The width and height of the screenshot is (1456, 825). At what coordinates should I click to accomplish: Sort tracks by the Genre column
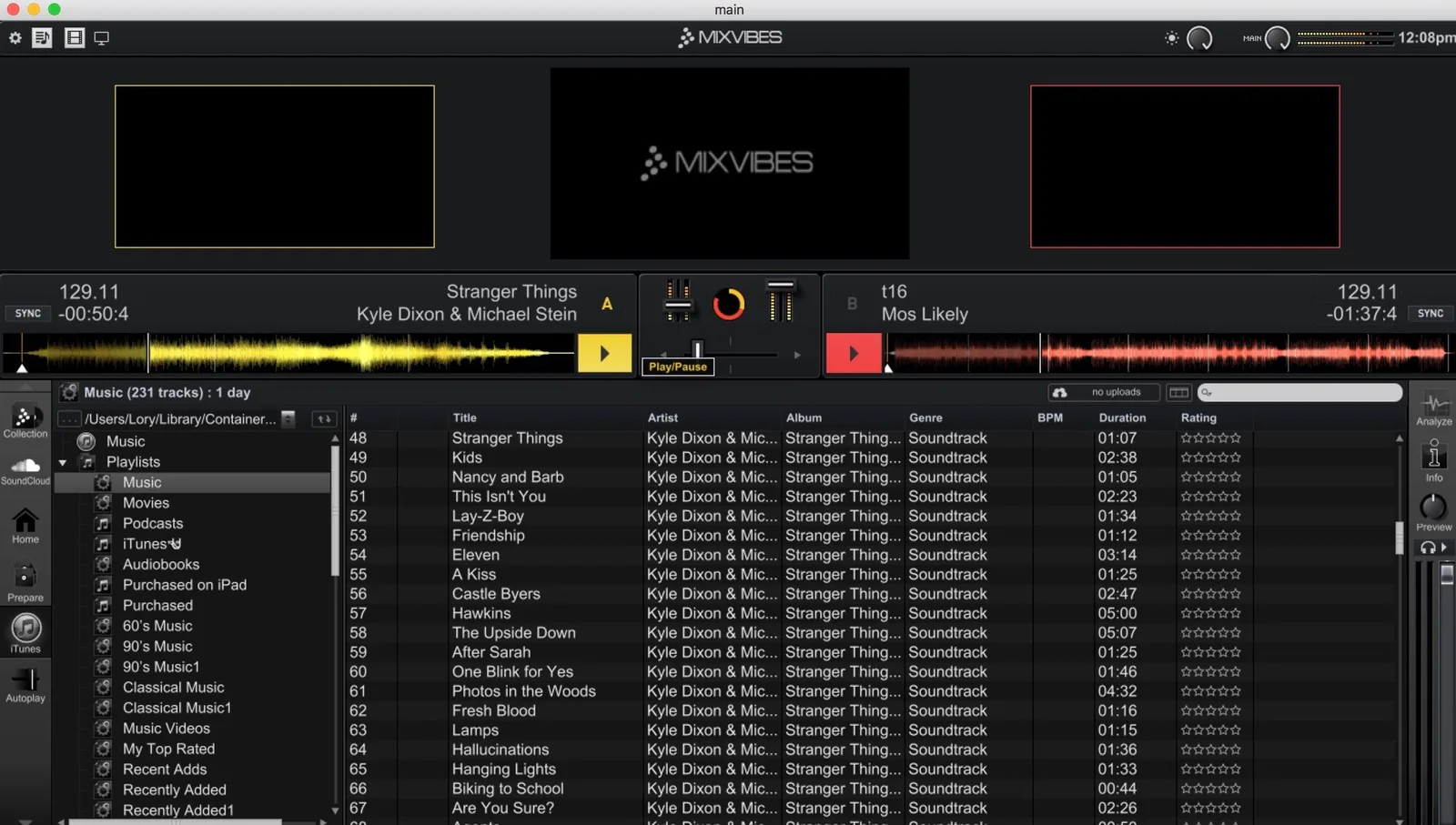tap(925, 418)
